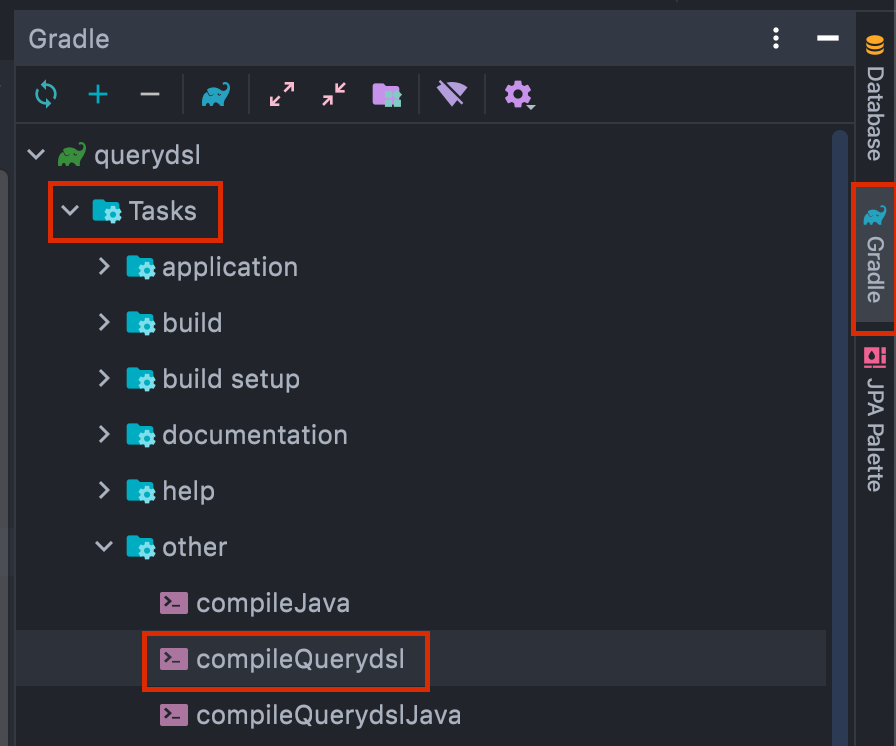The height and width of the screenshot is (746, 896).
Task: Click Collapse All arrows icon
Action: pyautogui.click(x=334, y=95)
